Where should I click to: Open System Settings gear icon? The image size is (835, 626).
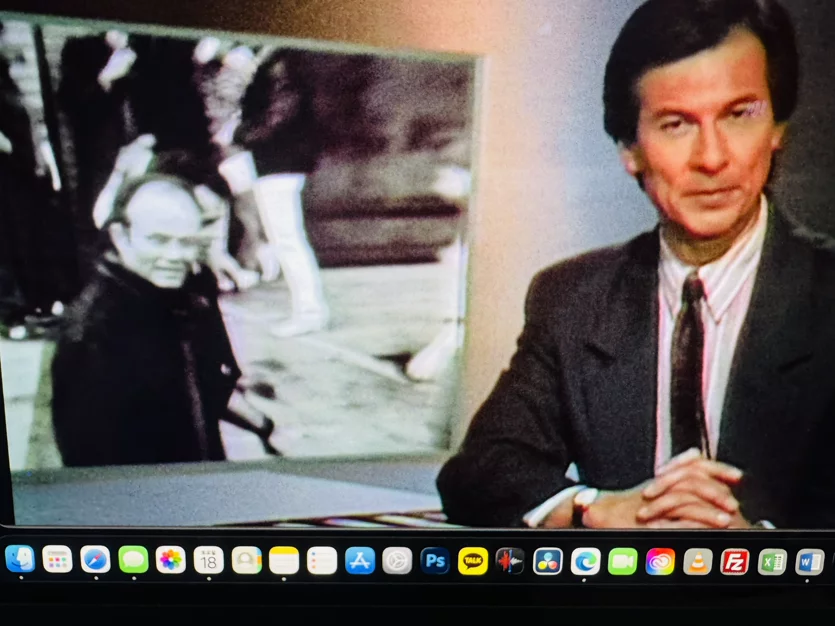pos(397,561)
